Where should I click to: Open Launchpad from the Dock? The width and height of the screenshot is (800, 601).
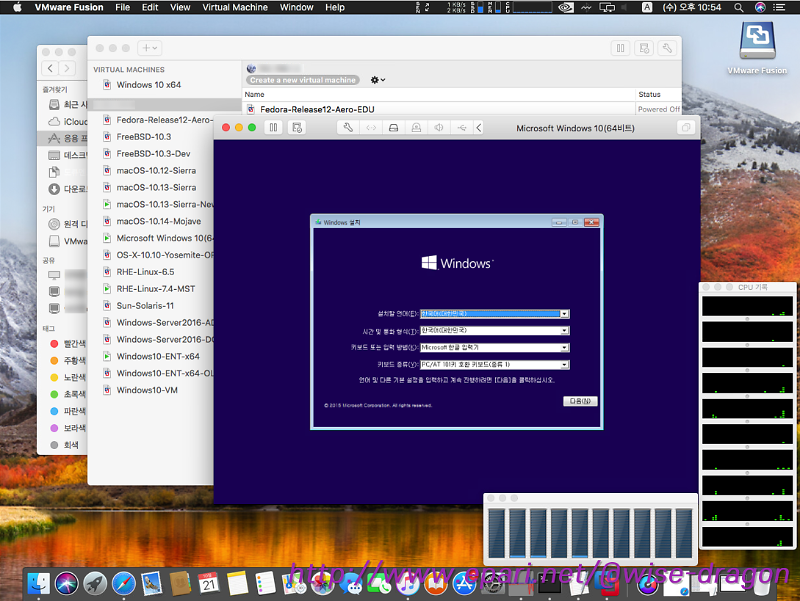[95, 584]
